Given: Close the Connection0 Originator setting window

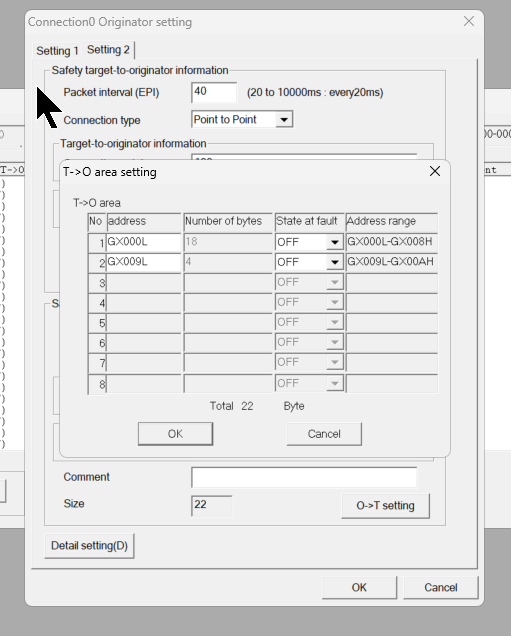Looking at the screenshot, I should [x=469, y=21].
